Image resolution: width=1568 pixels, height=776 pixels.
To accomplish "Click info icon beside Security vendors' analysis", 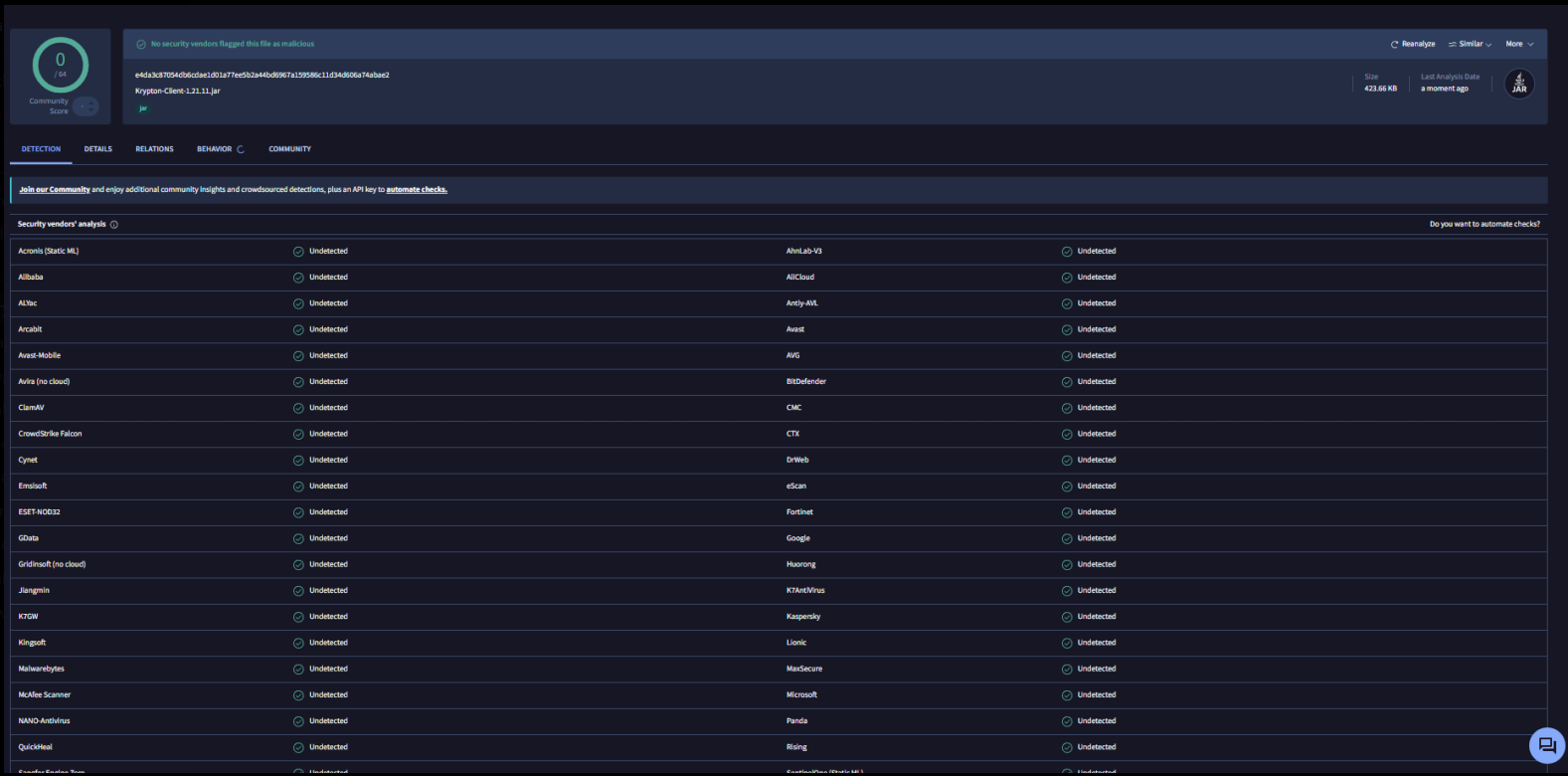I will pos(114,224).
